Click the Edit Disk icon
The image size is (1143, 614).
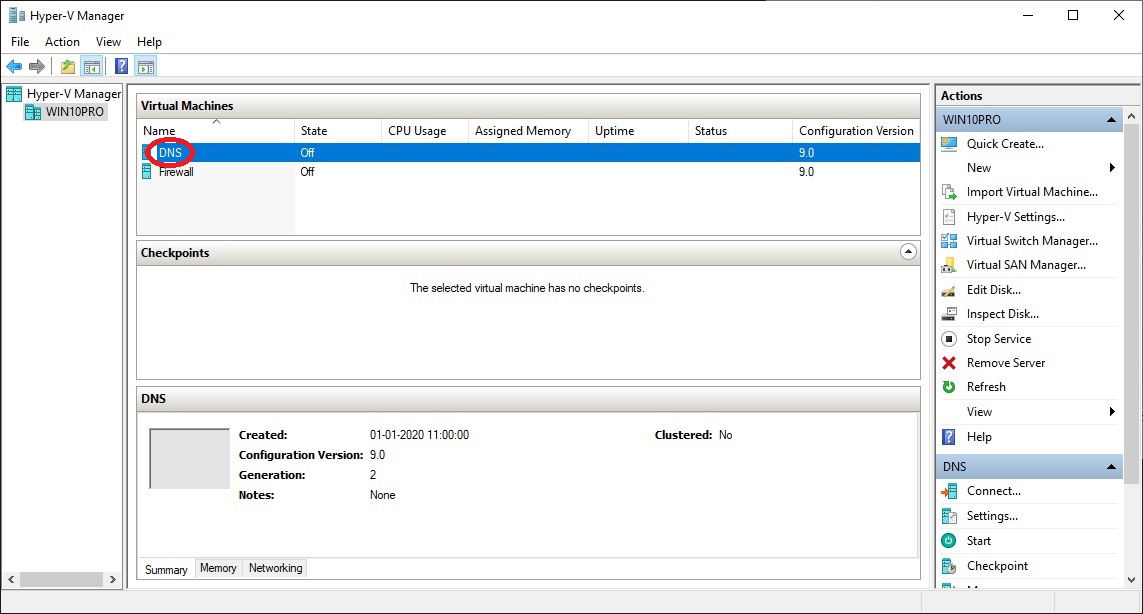click(949, 290)
